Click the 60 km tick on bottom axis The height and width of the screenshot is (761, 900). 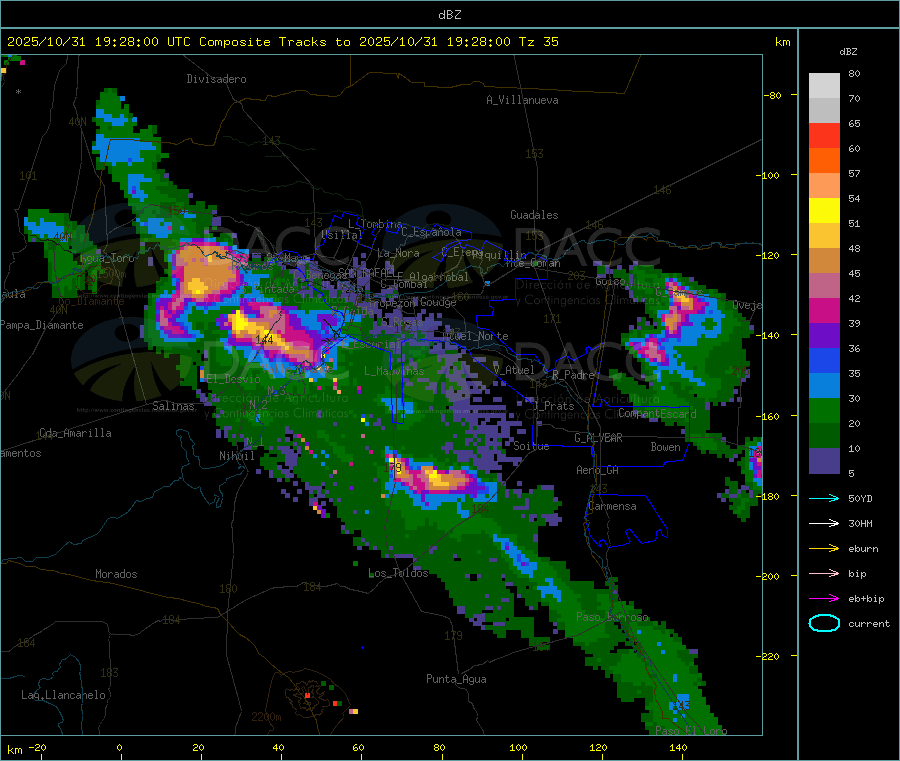[x=358, y=747]
